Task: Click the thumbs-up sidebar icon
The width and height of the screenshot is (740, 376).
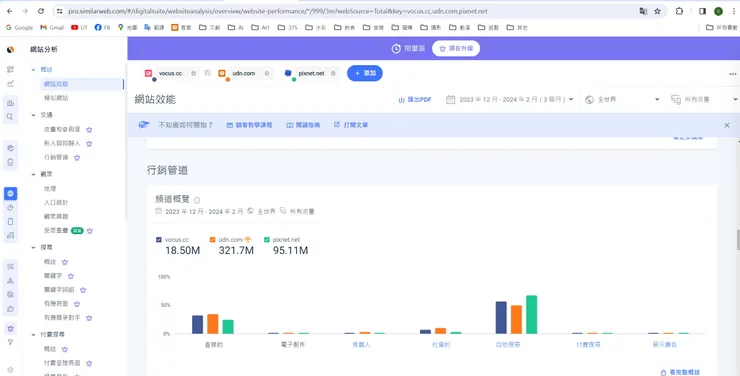Action: (x=10, y=309)
